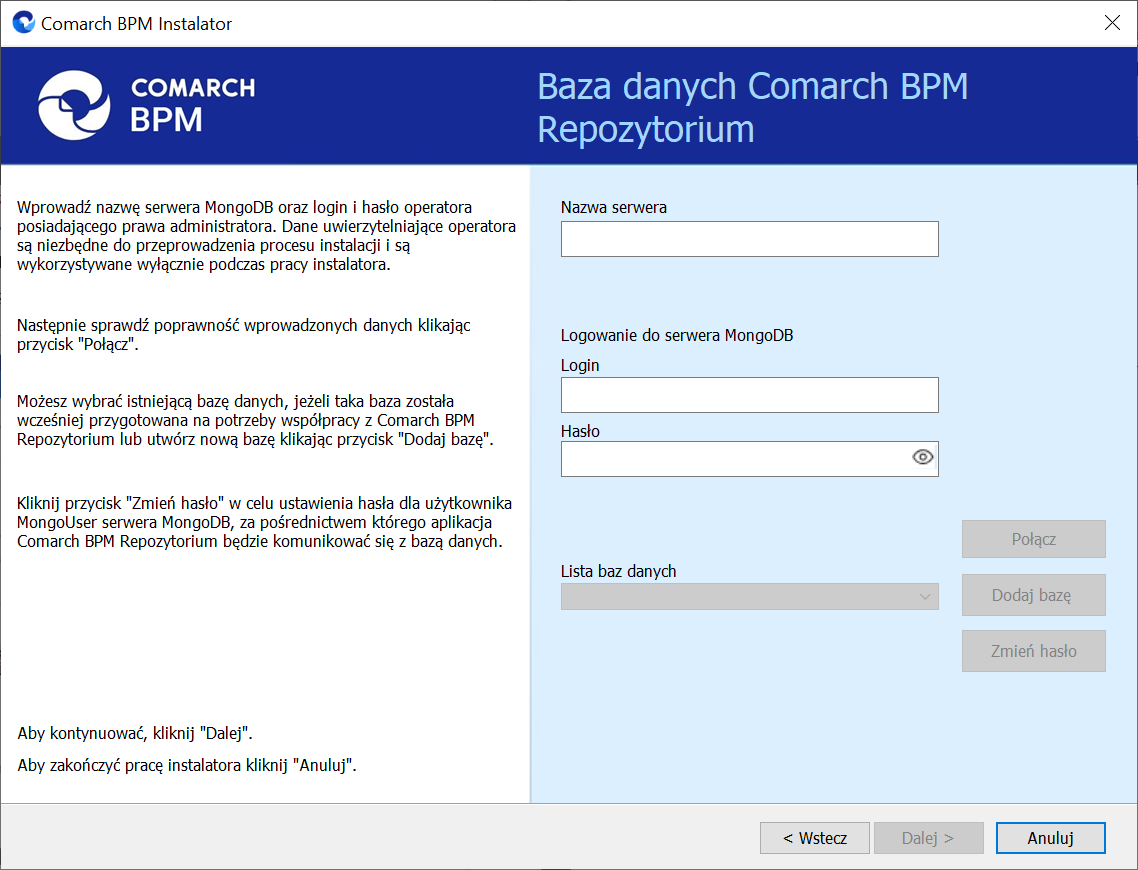Viewport: 1138px width, 870px height.
Task: Click the Hasło label
Action: pos(580,431)
